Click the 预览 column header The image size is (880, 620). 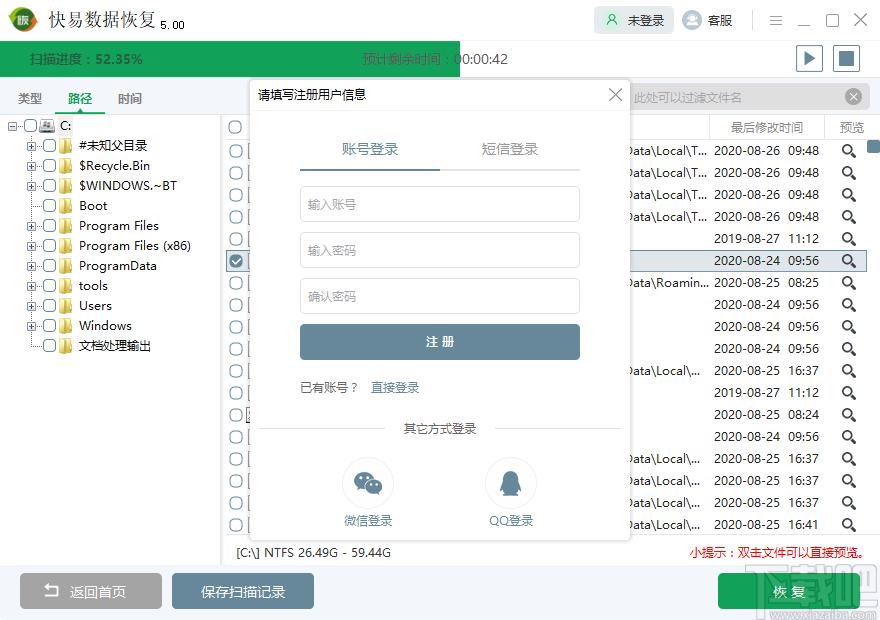click(851, 127)
